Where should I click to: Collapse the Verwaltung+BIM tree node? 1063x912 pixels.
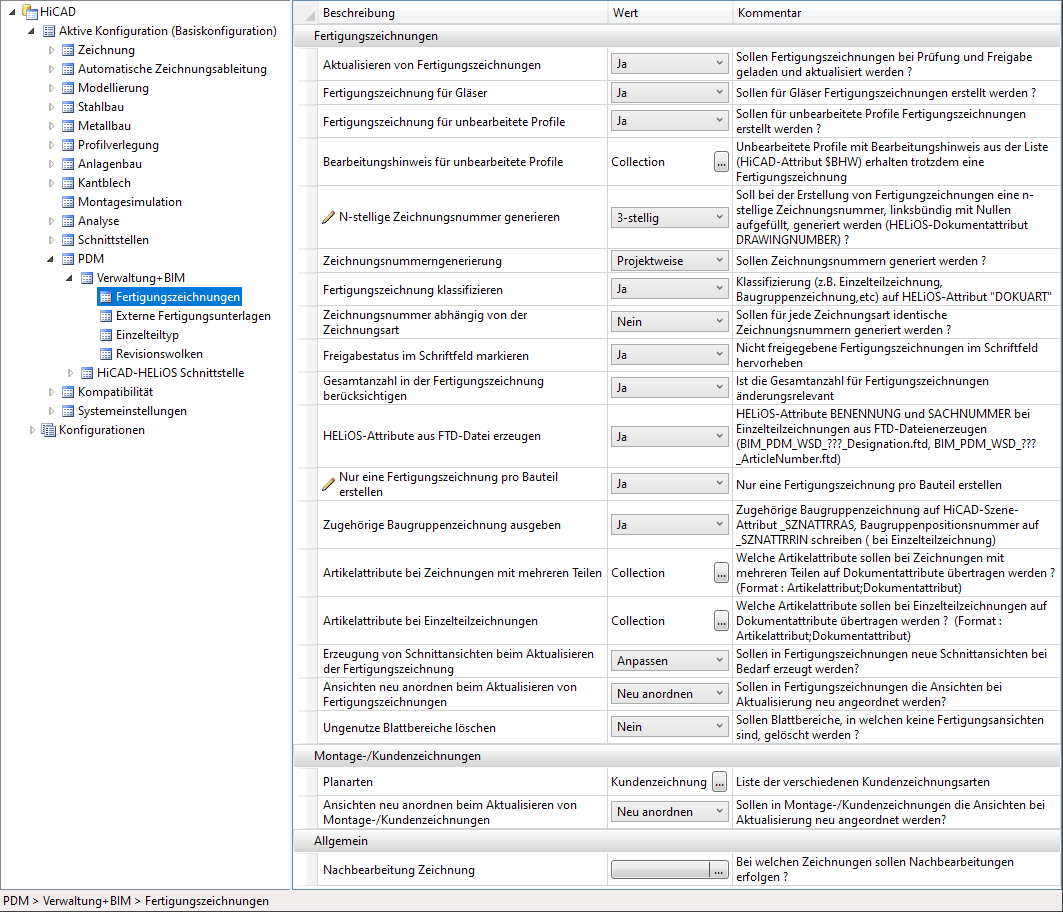(x=69, y=277)
